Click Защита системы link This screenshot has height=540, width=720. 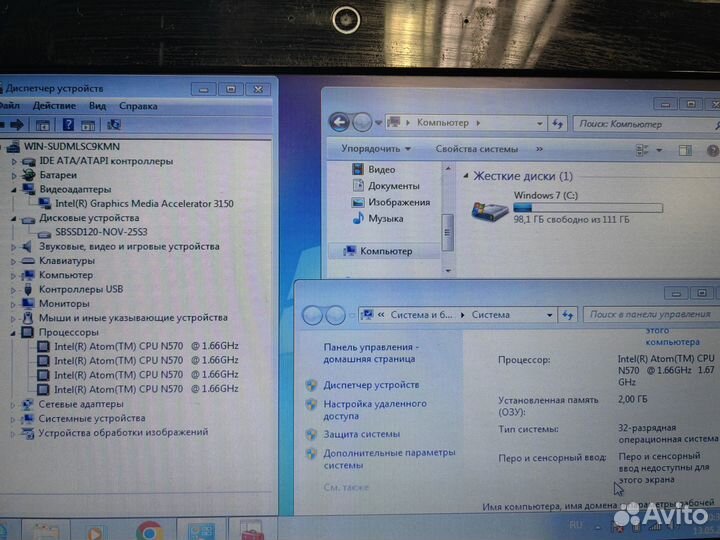tap(361, 434)
